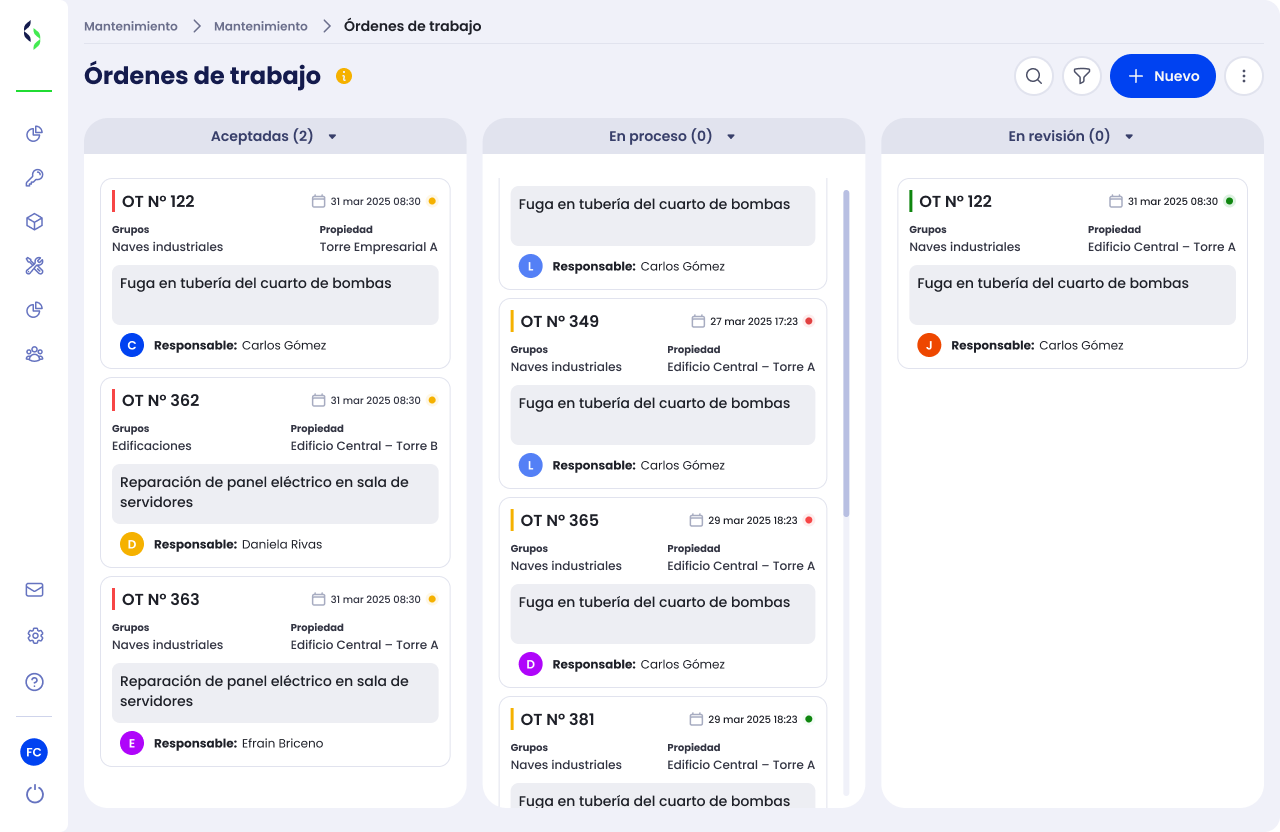The image size is (1280, 832).
Task: Click L avatar on OT Nº 349 card
Action: [x=531, y=465]
